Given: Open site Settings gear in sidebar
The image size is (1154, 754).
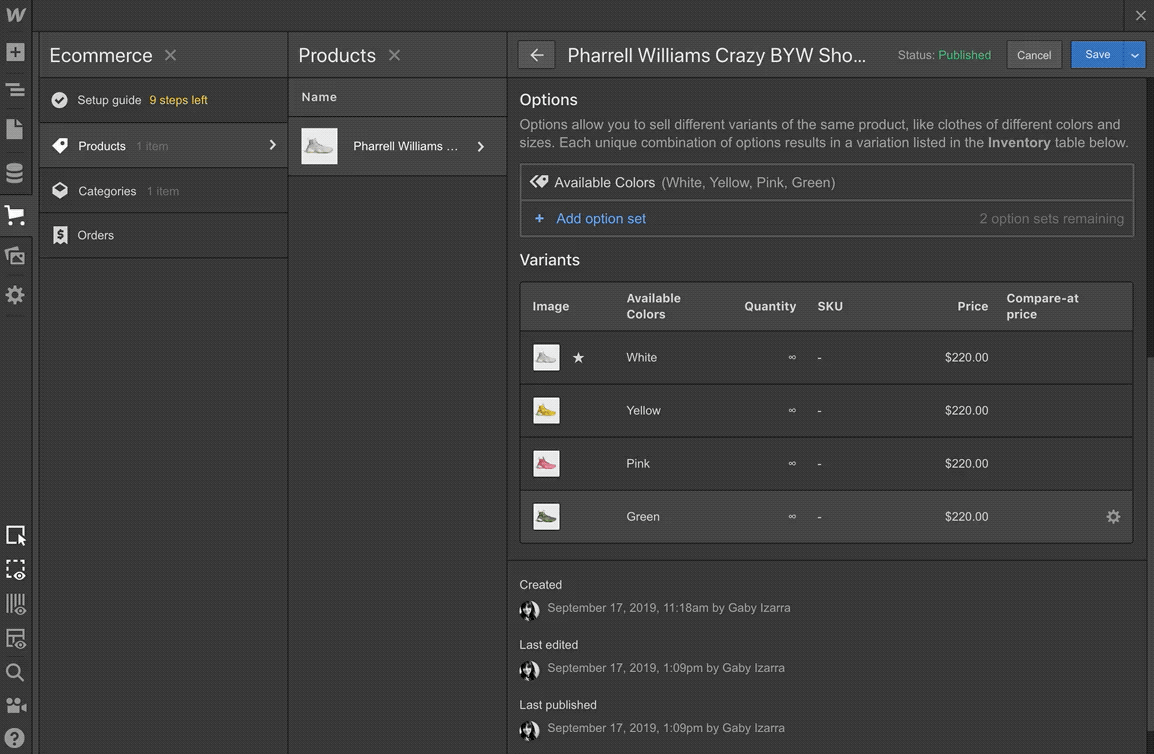Looking at the screenshot, I should pos(15,295).
